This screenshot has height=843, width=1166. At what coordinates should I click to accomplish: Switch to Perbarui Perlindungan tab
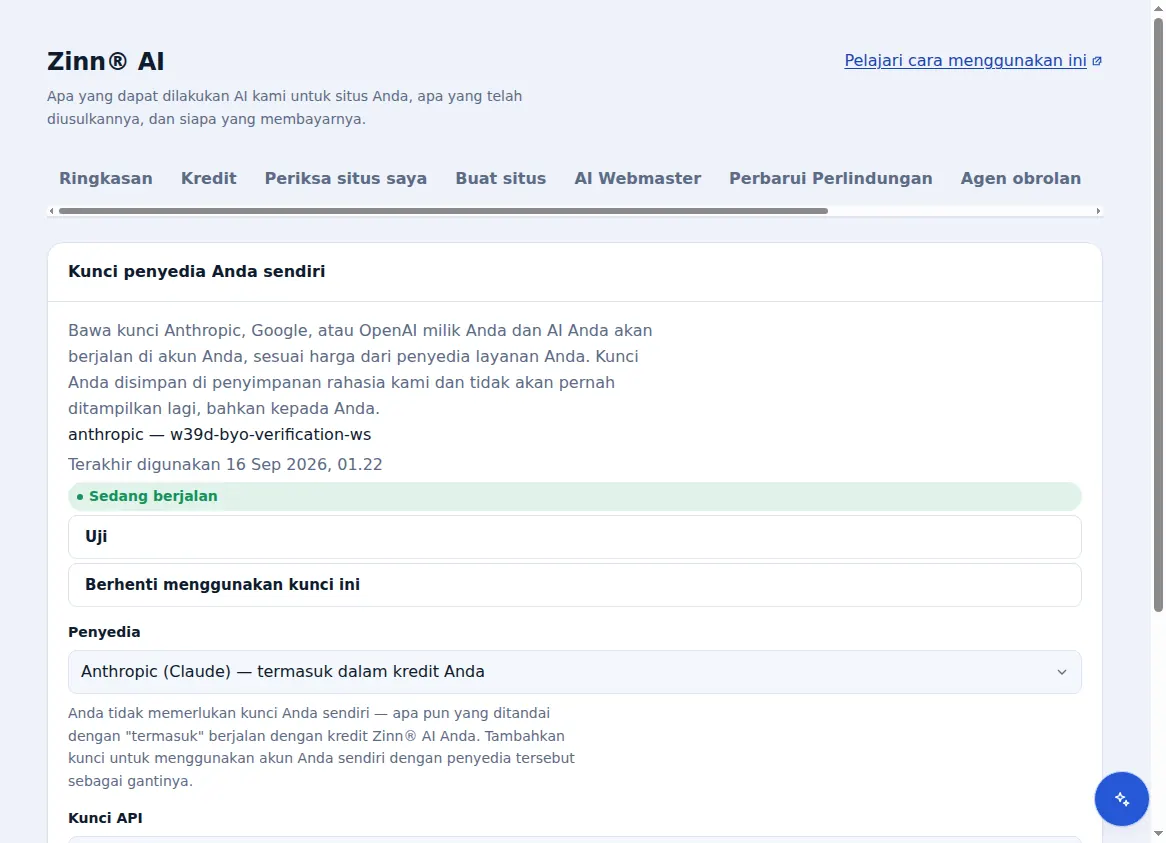click(831, 178)
